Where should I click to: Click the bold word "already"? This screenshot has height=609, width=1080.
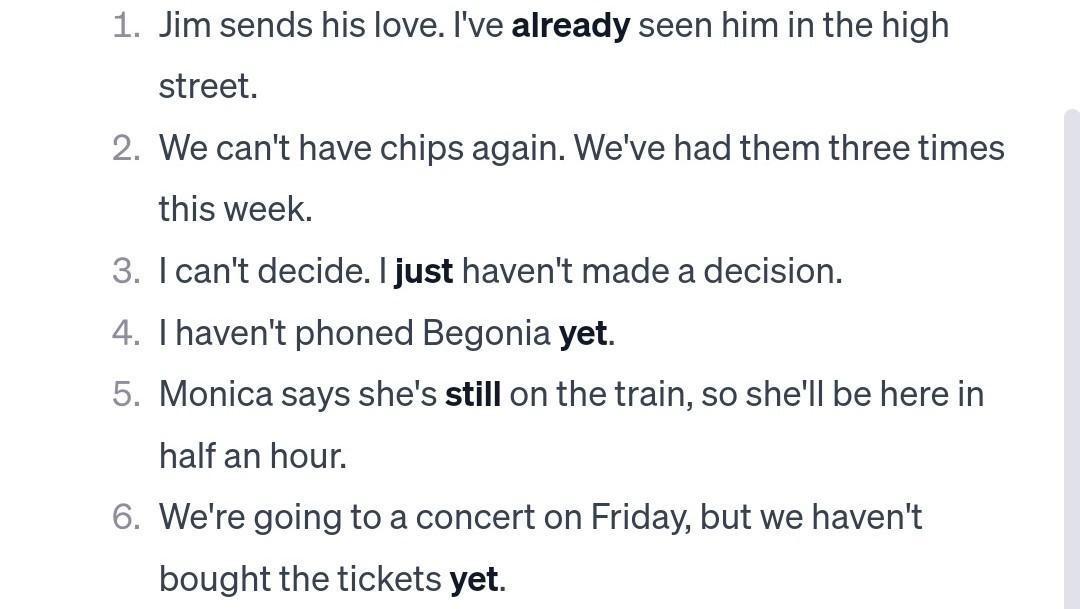570,25
